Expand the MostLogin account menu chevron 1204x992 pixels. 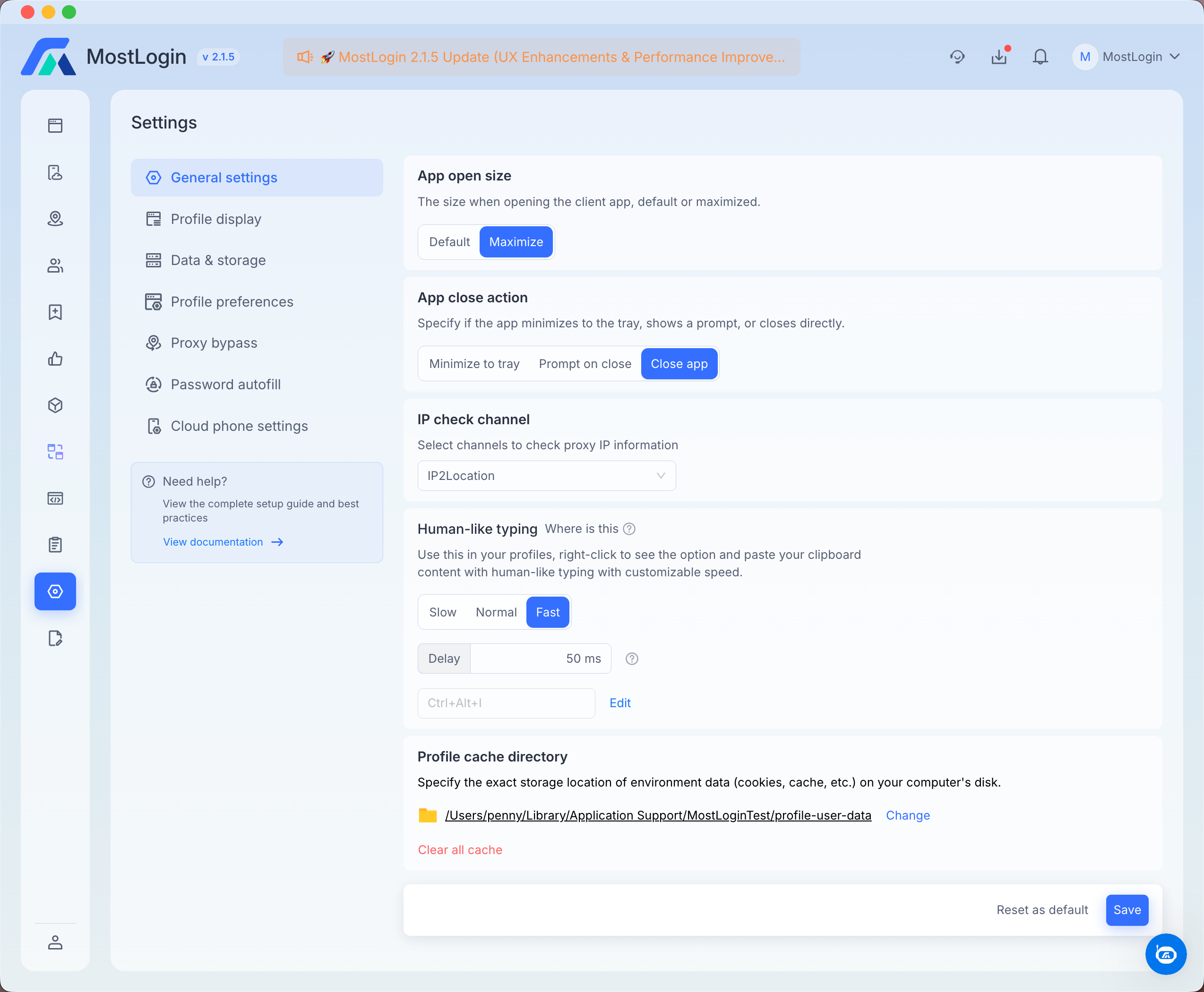click(x=1175, y=57)
